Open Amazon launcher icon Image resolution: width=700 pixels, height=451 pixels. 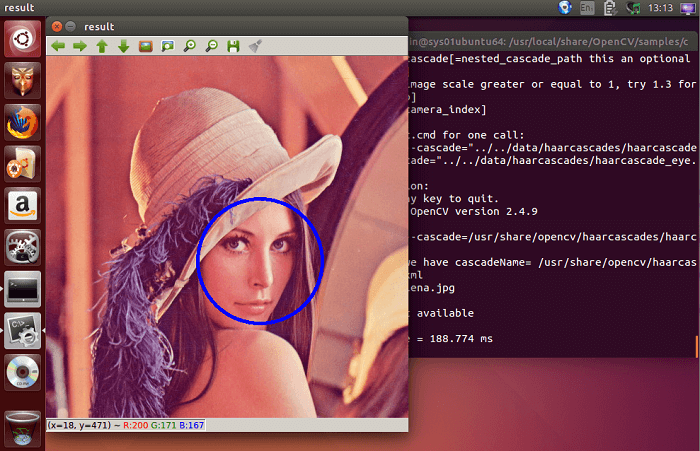pyautogui.click(x=22, y=205)
